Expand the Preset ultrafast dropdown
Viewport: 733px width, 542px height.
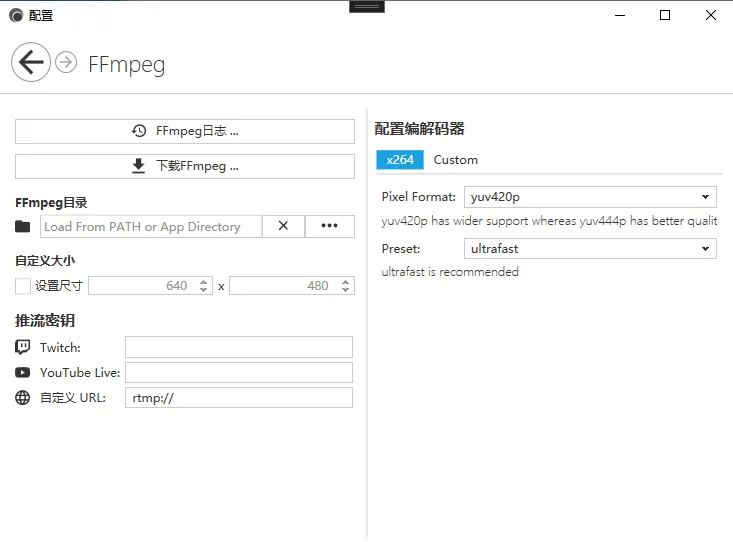pos(590,249)
